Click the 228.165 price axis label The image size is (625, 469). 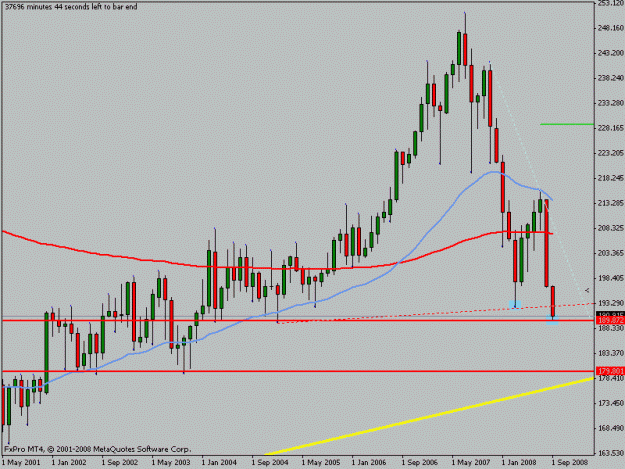click(610, 128)
